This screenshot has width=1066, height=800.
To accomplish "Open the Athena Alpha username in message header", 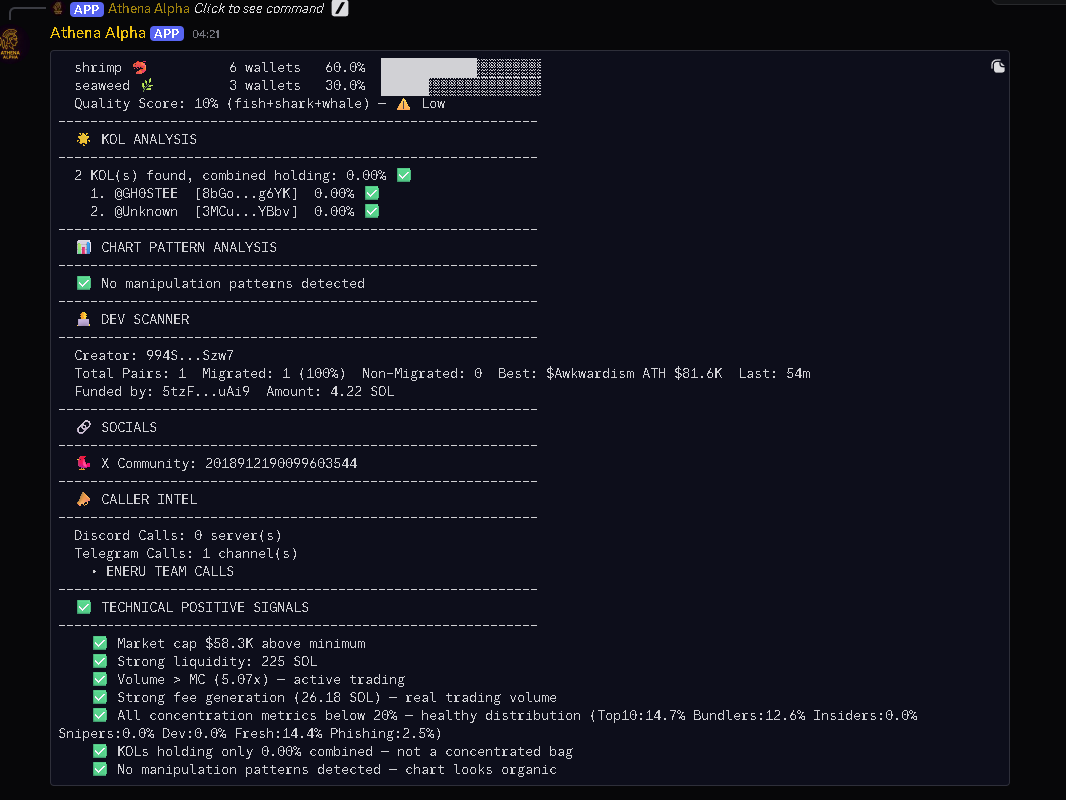I will [x=98, y=33].
